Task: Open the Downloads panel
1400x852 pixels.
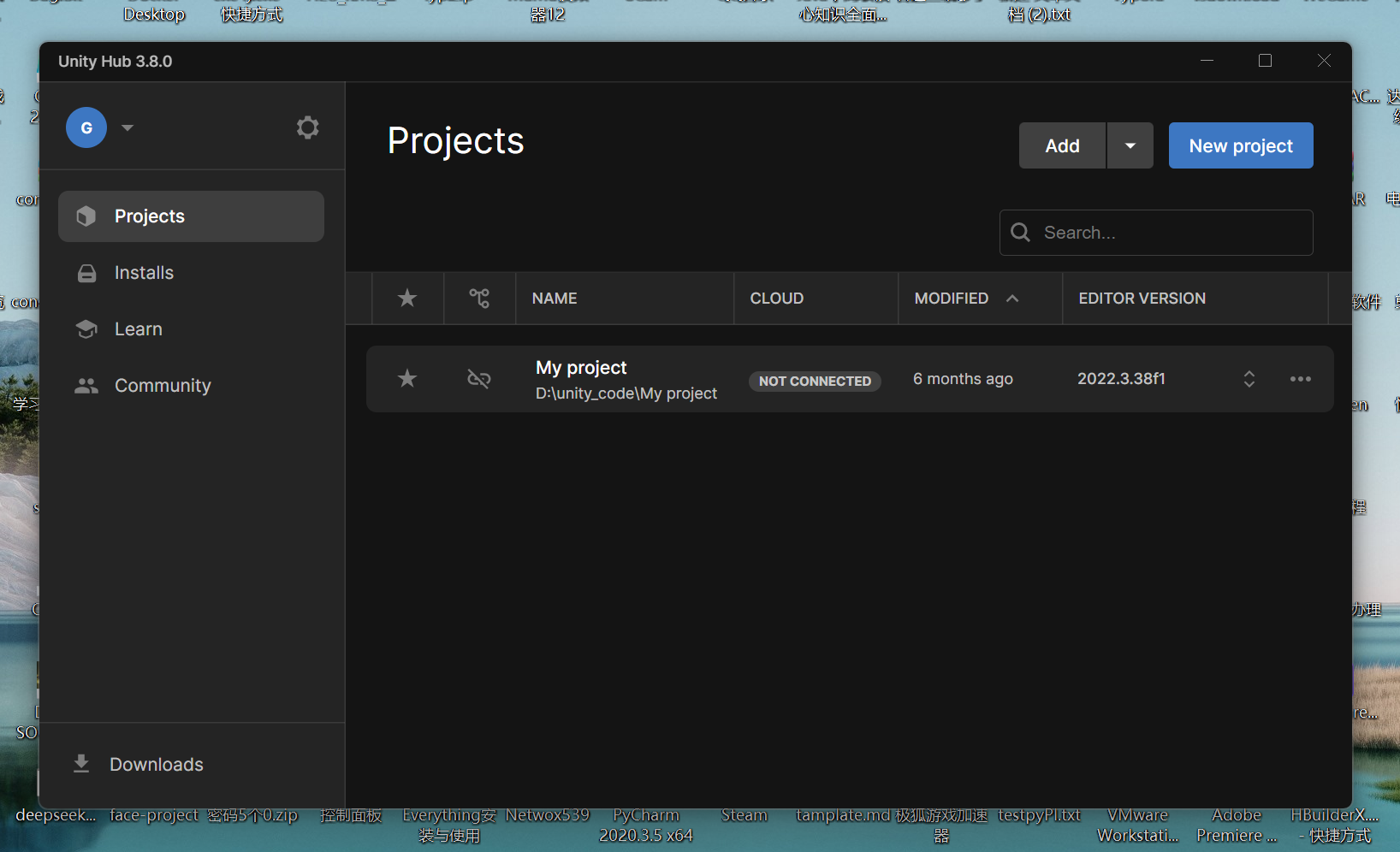Action: [191, 764]
